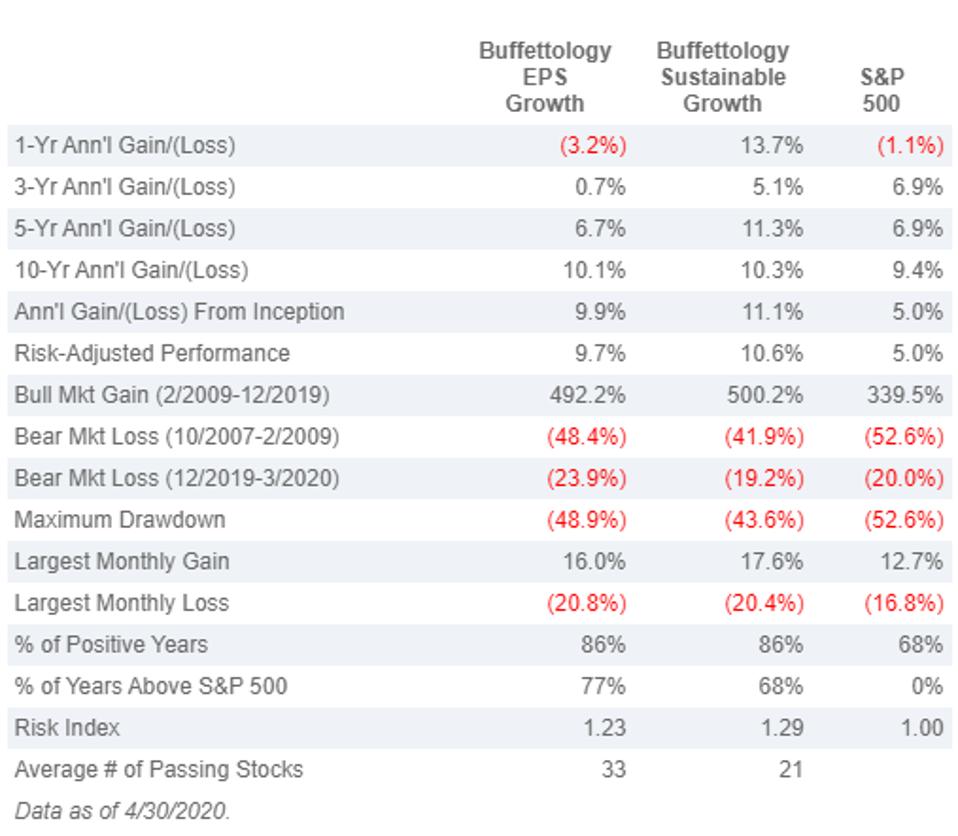
Task: Select the 1-Yr Ann'l Gain/(Loss) row label
Action: point(125,145)
